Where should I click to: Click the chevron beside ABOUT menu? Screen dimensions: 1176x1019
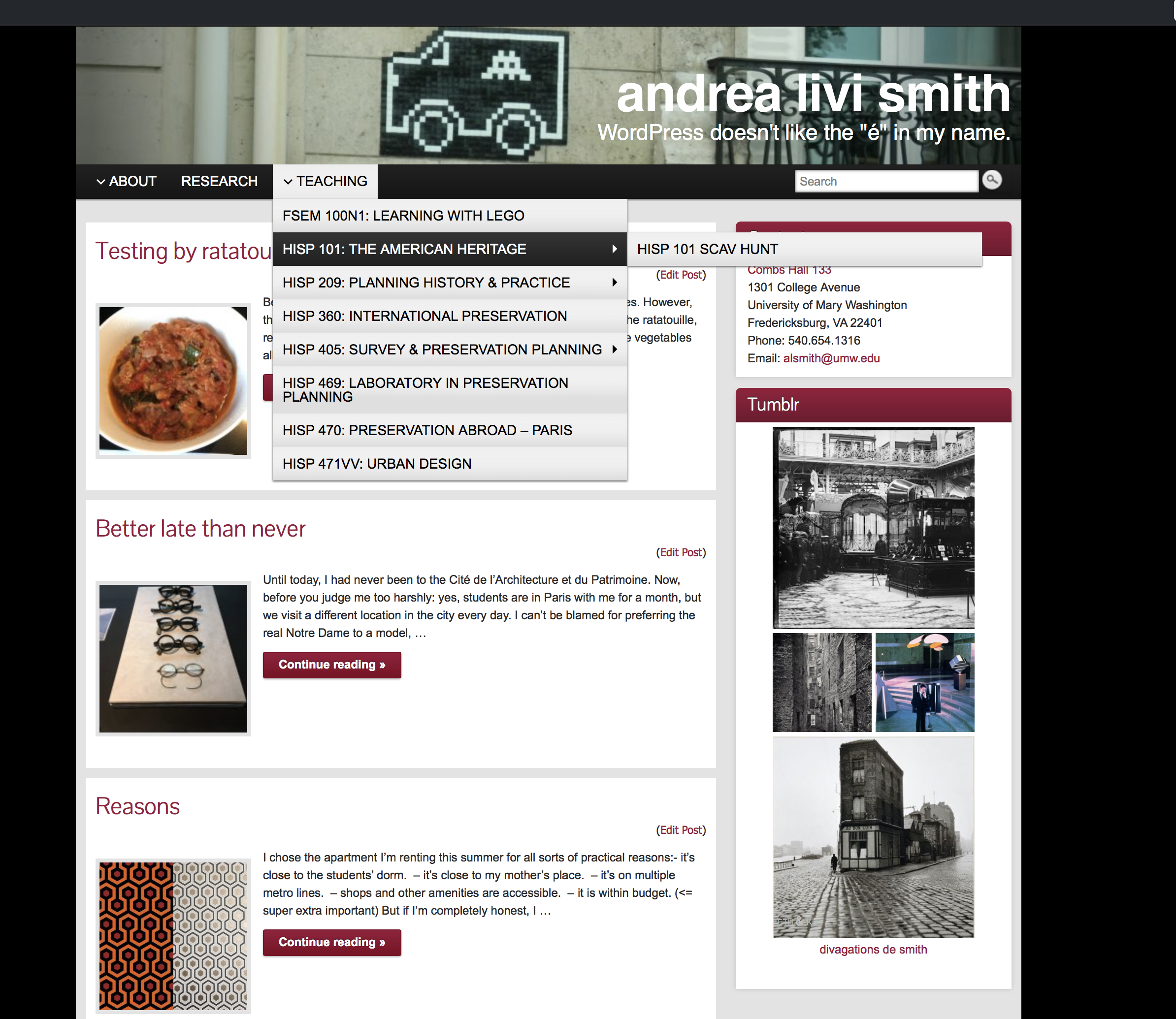tap(99, 181)
